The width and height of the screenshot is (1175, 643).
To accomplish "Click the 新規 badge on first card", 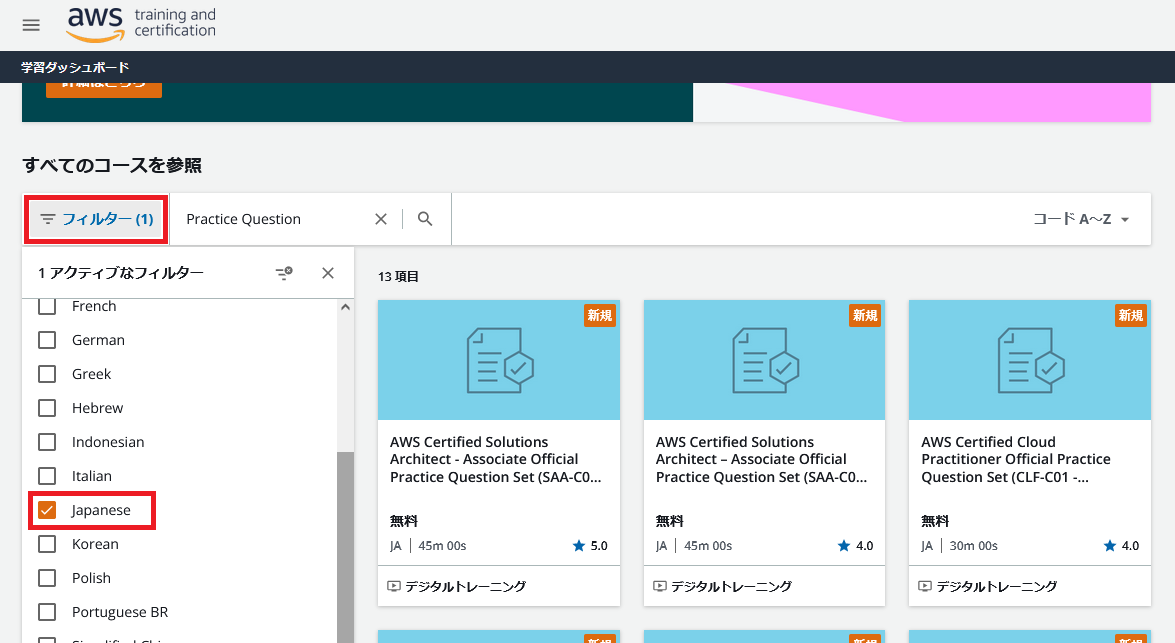I will [599, 316].
